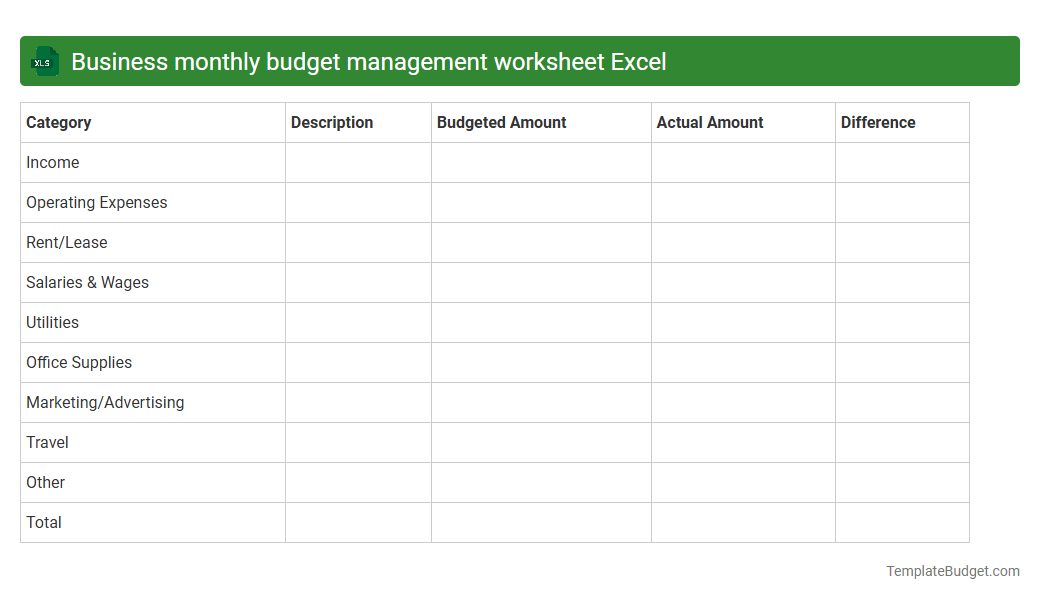The height and width of the screenshot is (600, 1040).
Task: Select the Budgeted Amount column header
Action: click(x=501, y=122)
